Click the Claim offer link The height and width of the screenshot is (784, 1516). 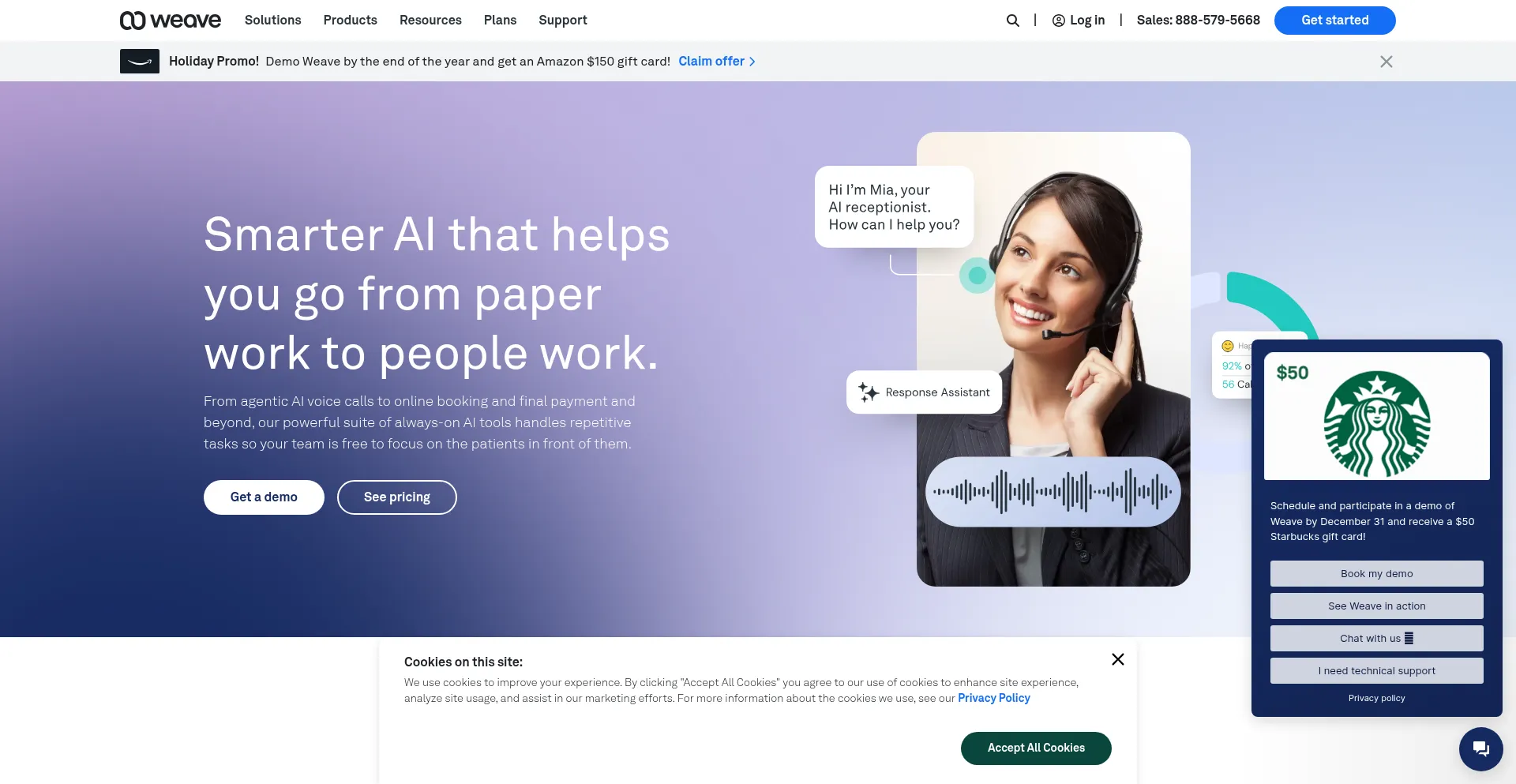tap(717, 62)
